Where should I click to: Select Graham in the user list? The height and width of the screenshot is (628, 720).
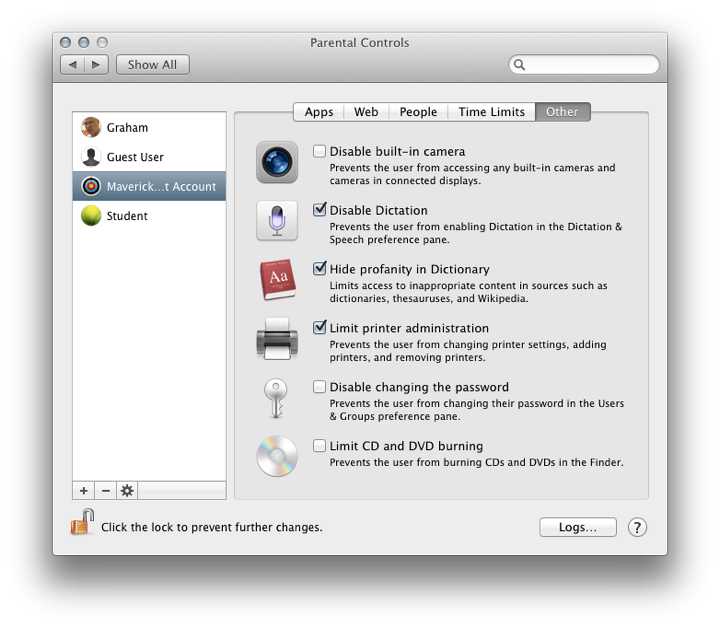click(149, 127)
